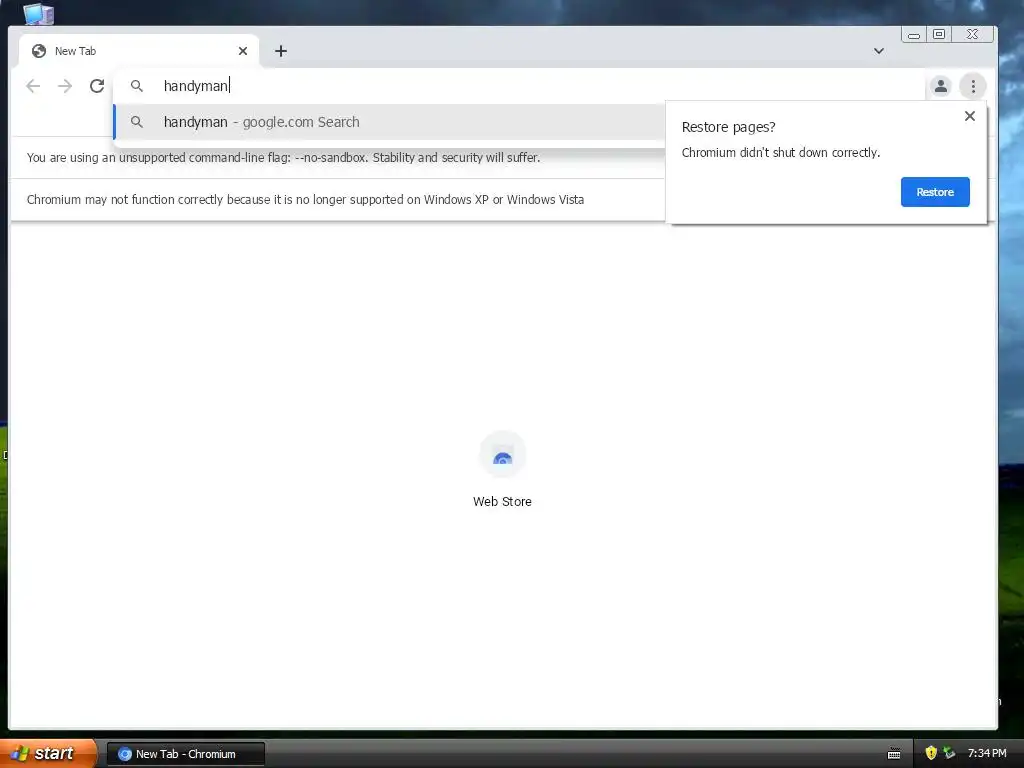This screenshot has height=768, width=1024.
Task: Click the Restore pages? heading
Action: (728, 127)
